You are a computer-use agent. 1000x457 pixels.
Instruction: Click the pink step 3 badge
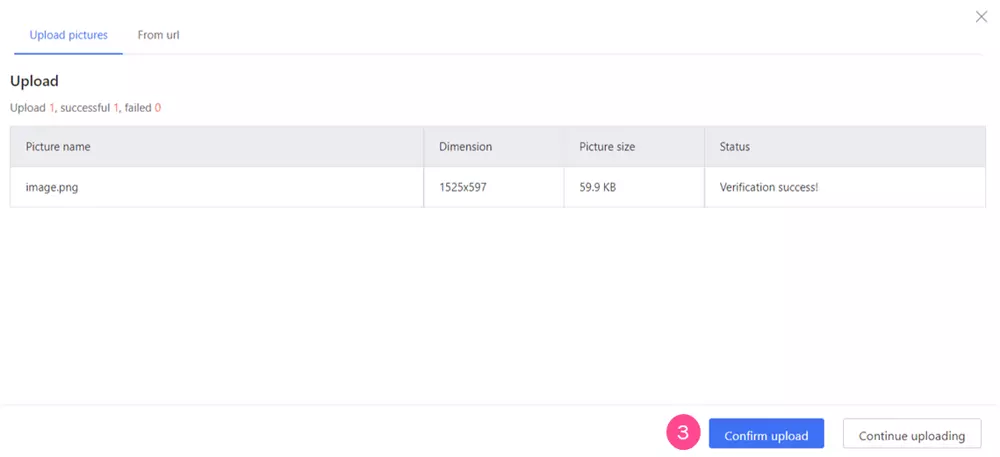(x=683, y=434)
